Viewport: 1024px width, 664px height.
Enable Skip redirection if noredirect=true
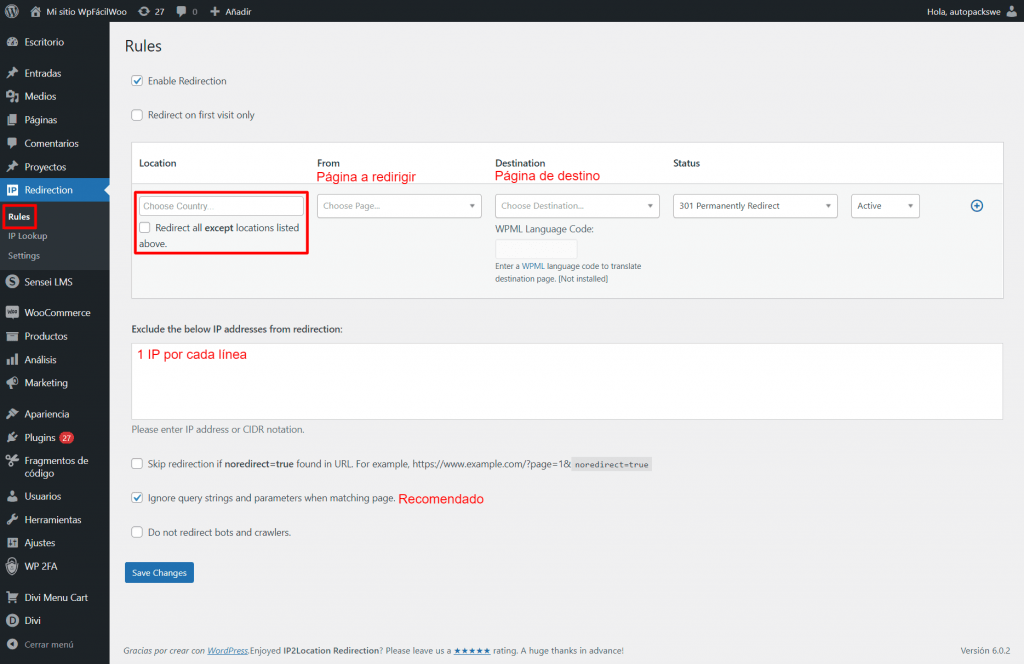137,464
